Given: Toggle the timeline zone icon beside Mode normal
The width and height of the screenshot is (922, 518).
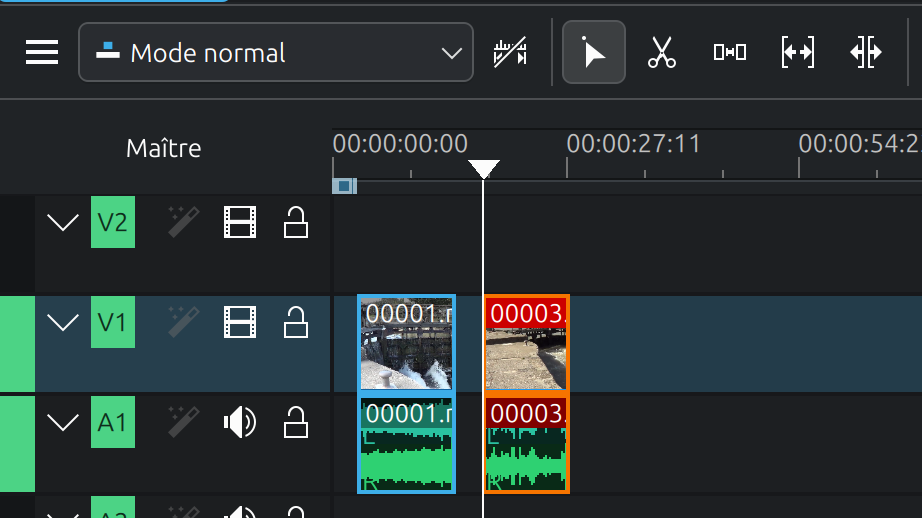Looking at the screenshot, I should (x=510, y=52).
